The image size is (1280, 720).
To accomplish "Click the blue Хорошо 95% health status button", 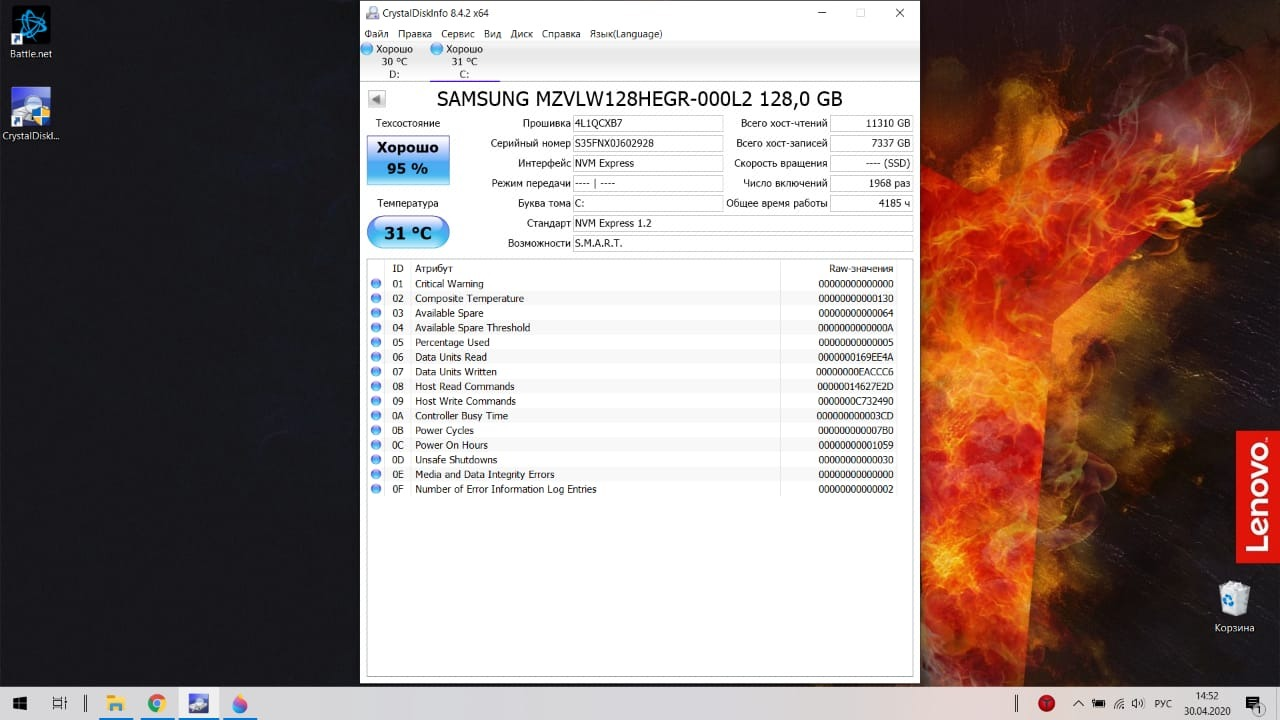I will pyautogui.click(x=408, y=160).
